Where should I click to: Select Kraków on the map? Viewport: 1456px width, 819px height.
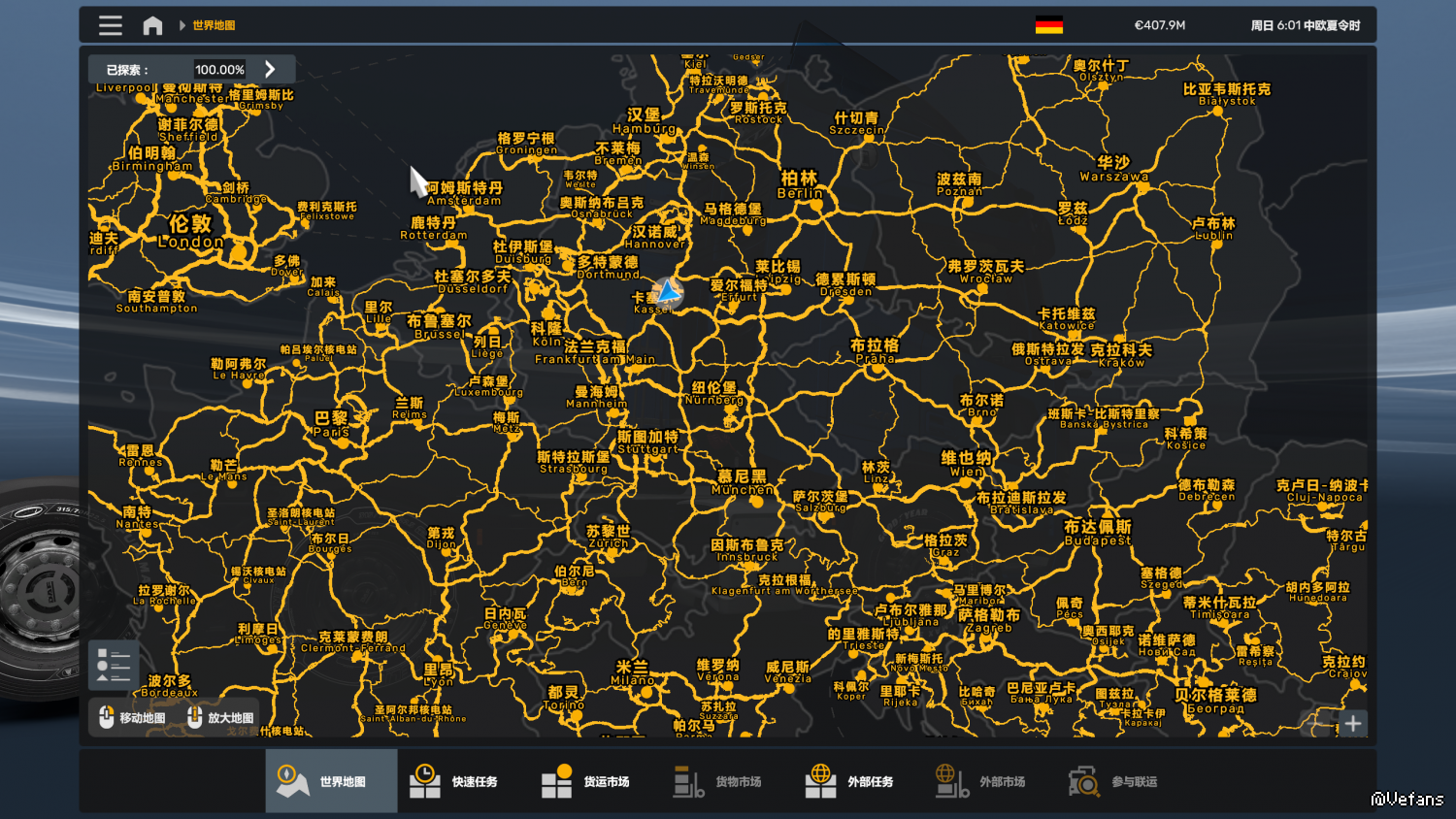1121,355
